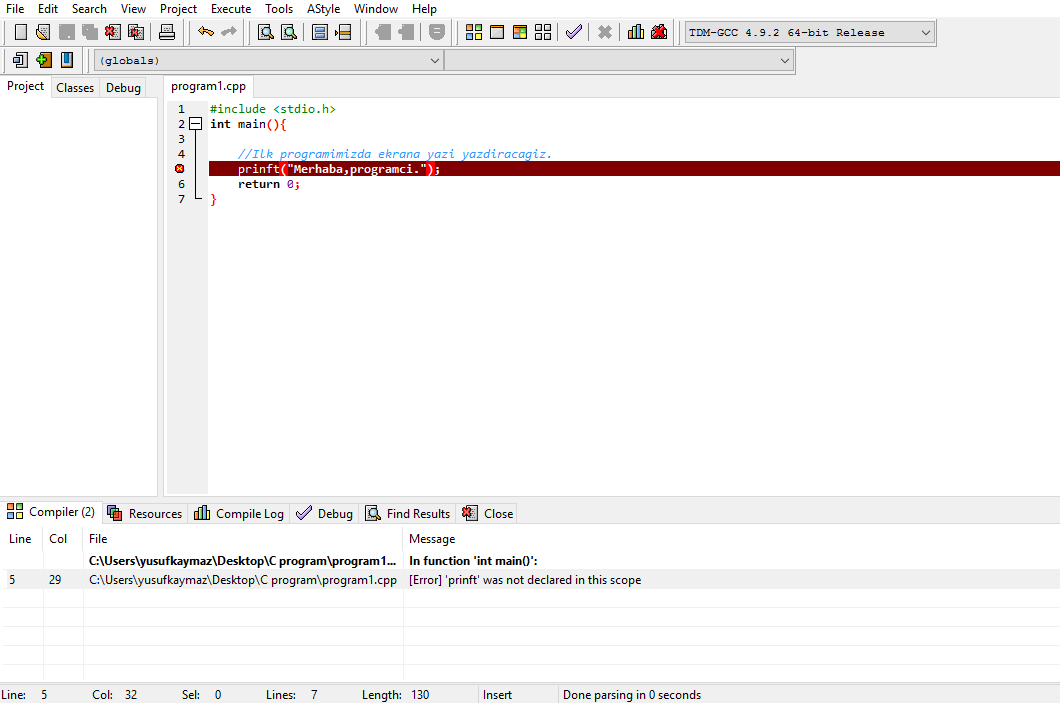Image resolution: width=1060 pixels, height=703 pixels.
Task: Open the Execute menu
Action: (x=230, y=9)
